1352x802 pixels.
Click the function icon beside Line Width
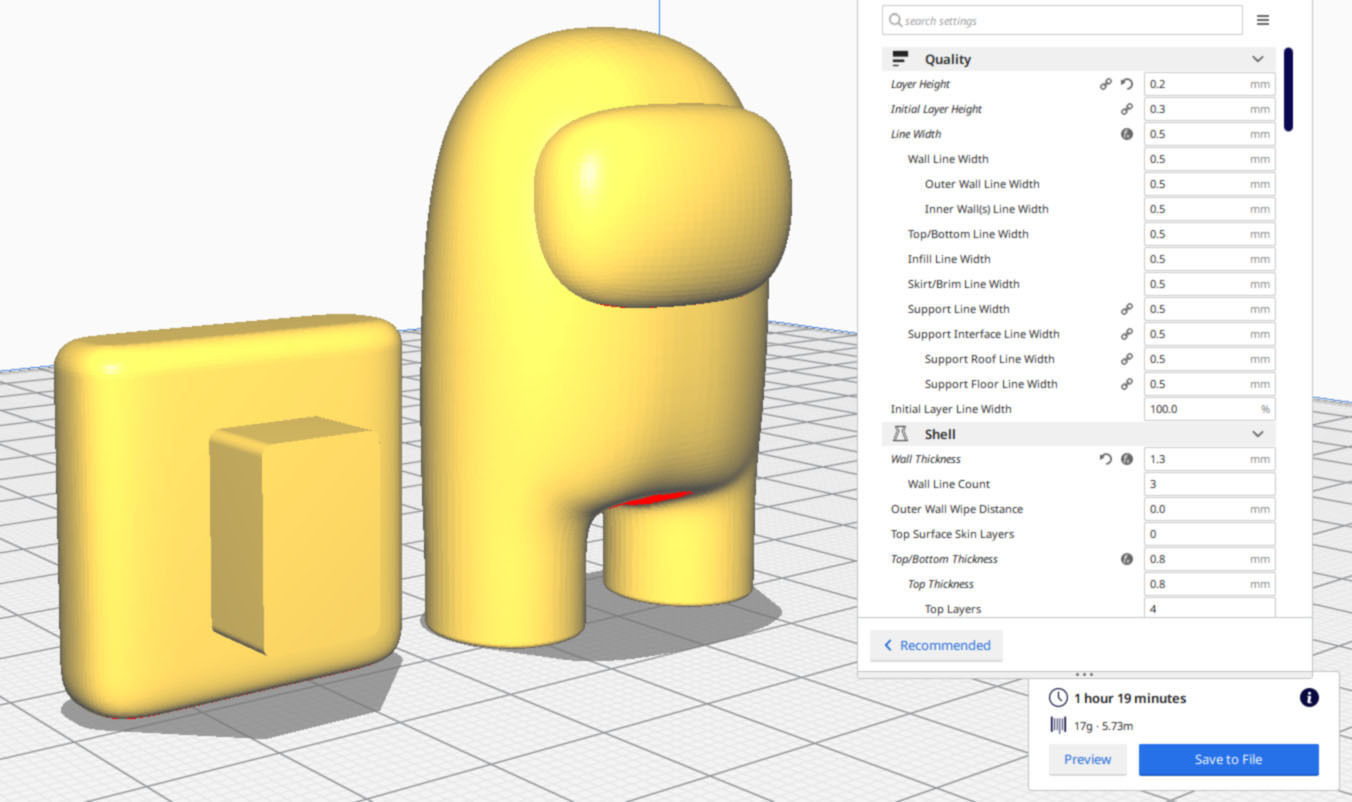(1127, 134)
